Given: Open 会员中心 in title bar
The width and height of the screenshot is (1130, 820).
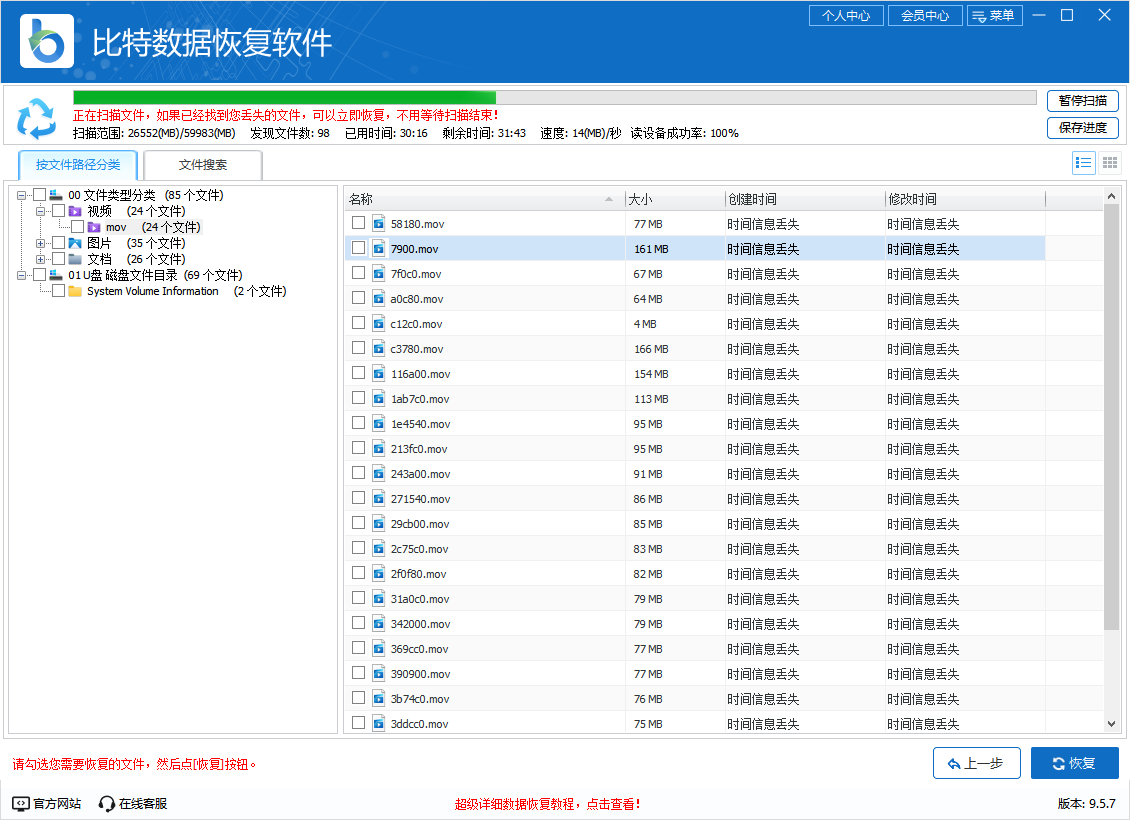Looking at the screenshot, I should coord(925,15).
